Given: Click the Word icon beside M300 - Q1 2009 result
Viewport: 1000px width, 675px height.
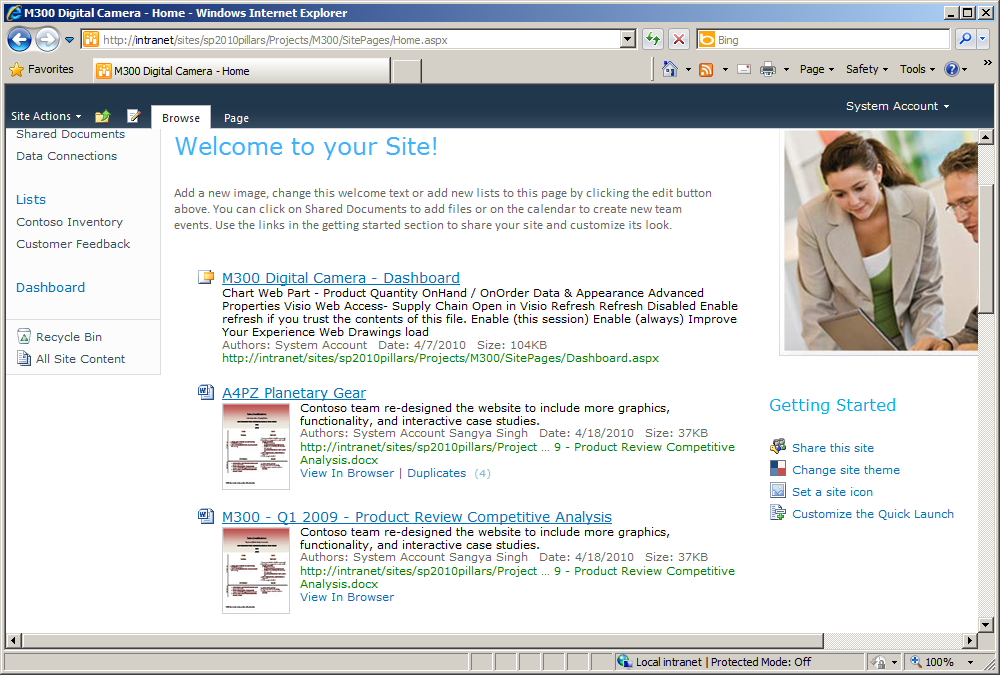Looking at the screenshot, I should click(206, 516).
